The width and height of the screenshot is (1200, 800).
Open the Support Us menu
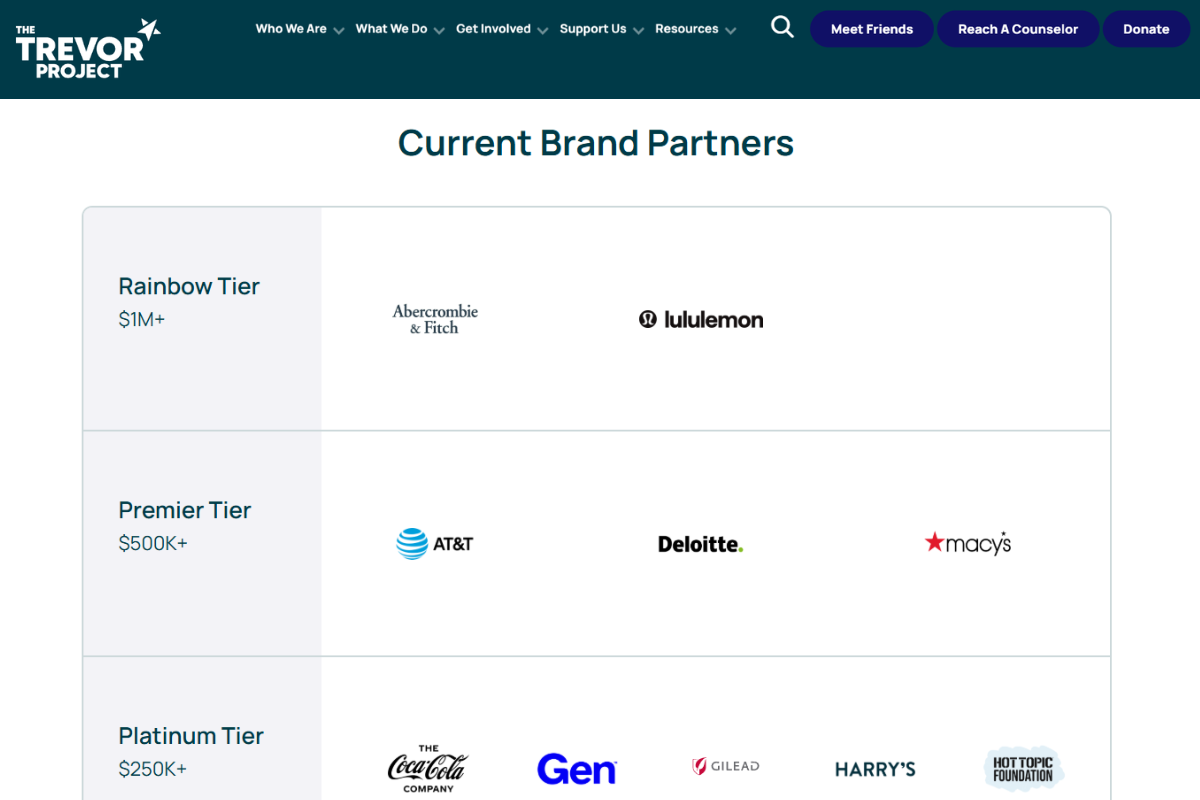[x=594, y=29]
